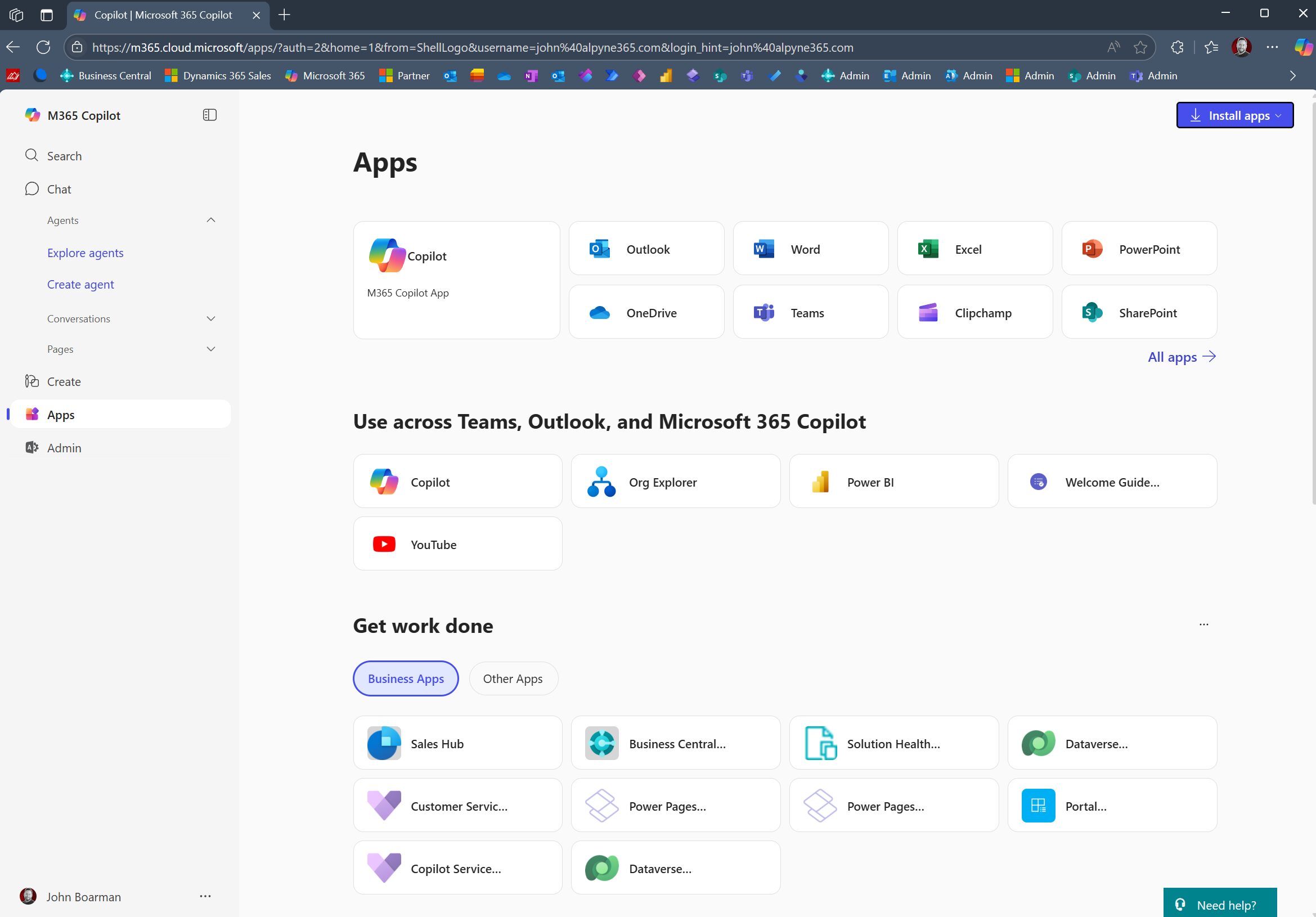This screenshot has width=1316, height=917.
Task: View site information lock icon
Action: pyautogui.click(x=78, y=47)
